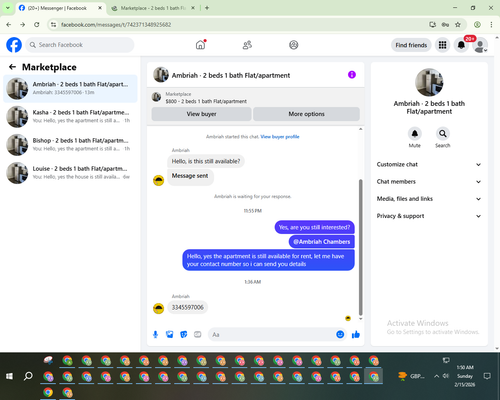Open the Friends icon in top navigation
This screenshot has width=500, height=400.
tap(247, 45)
